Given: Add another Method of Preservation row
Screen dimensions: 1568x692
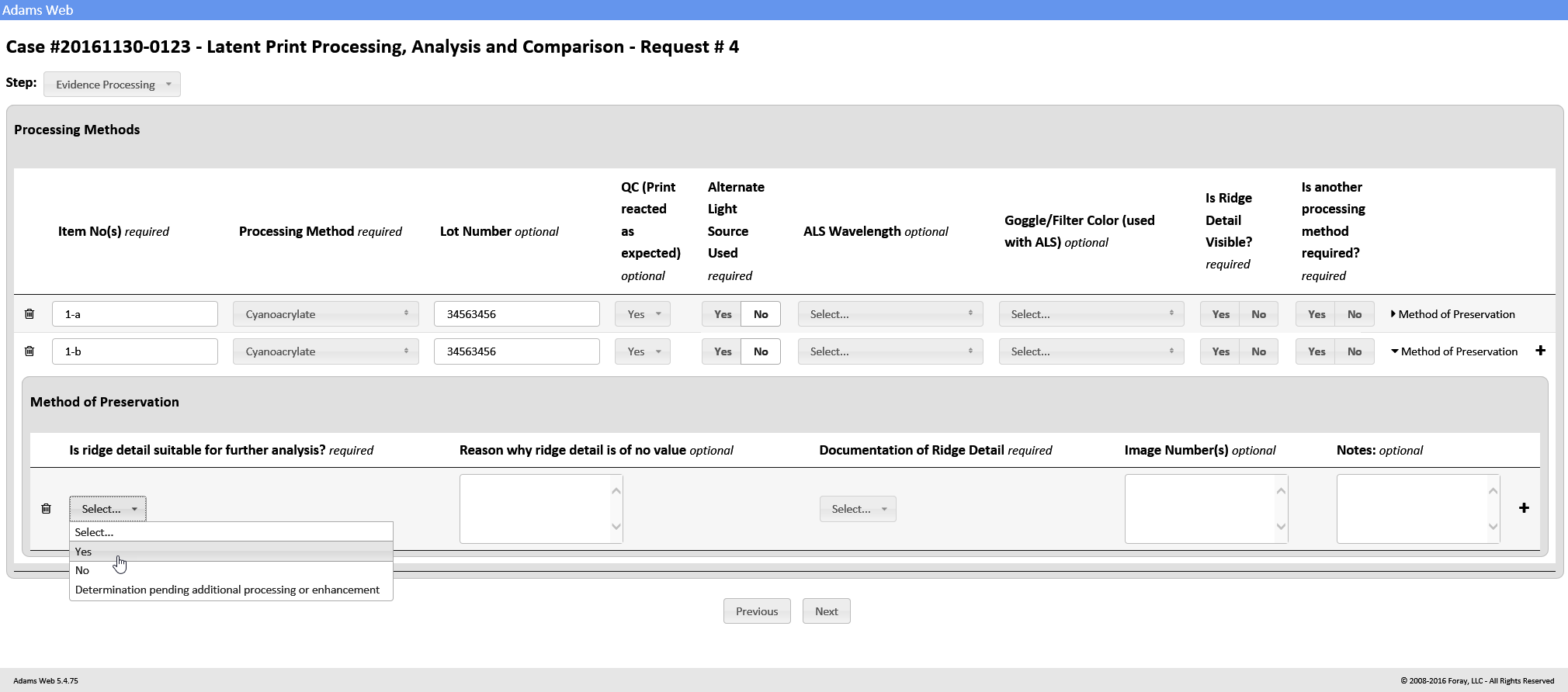Looking at the screenshot, I should tap(1524, 508).
